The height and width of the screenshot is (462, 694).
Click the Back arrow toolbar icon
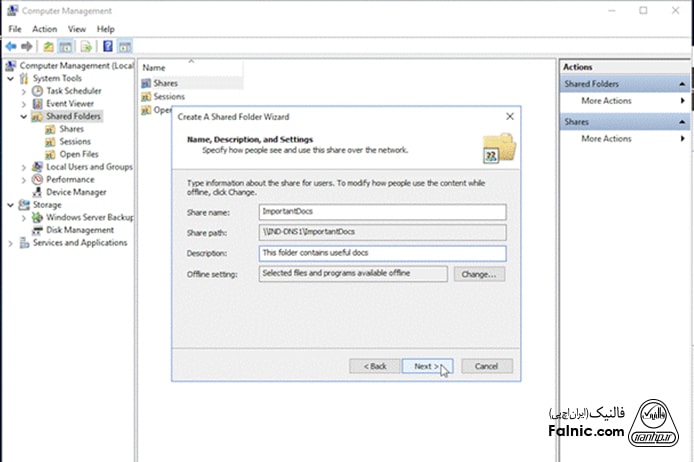[11, 46]
